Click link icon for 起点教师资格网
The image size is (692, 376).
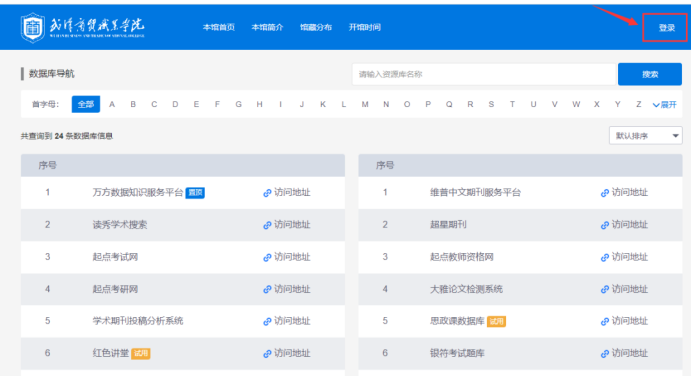(x=605, y=257)
